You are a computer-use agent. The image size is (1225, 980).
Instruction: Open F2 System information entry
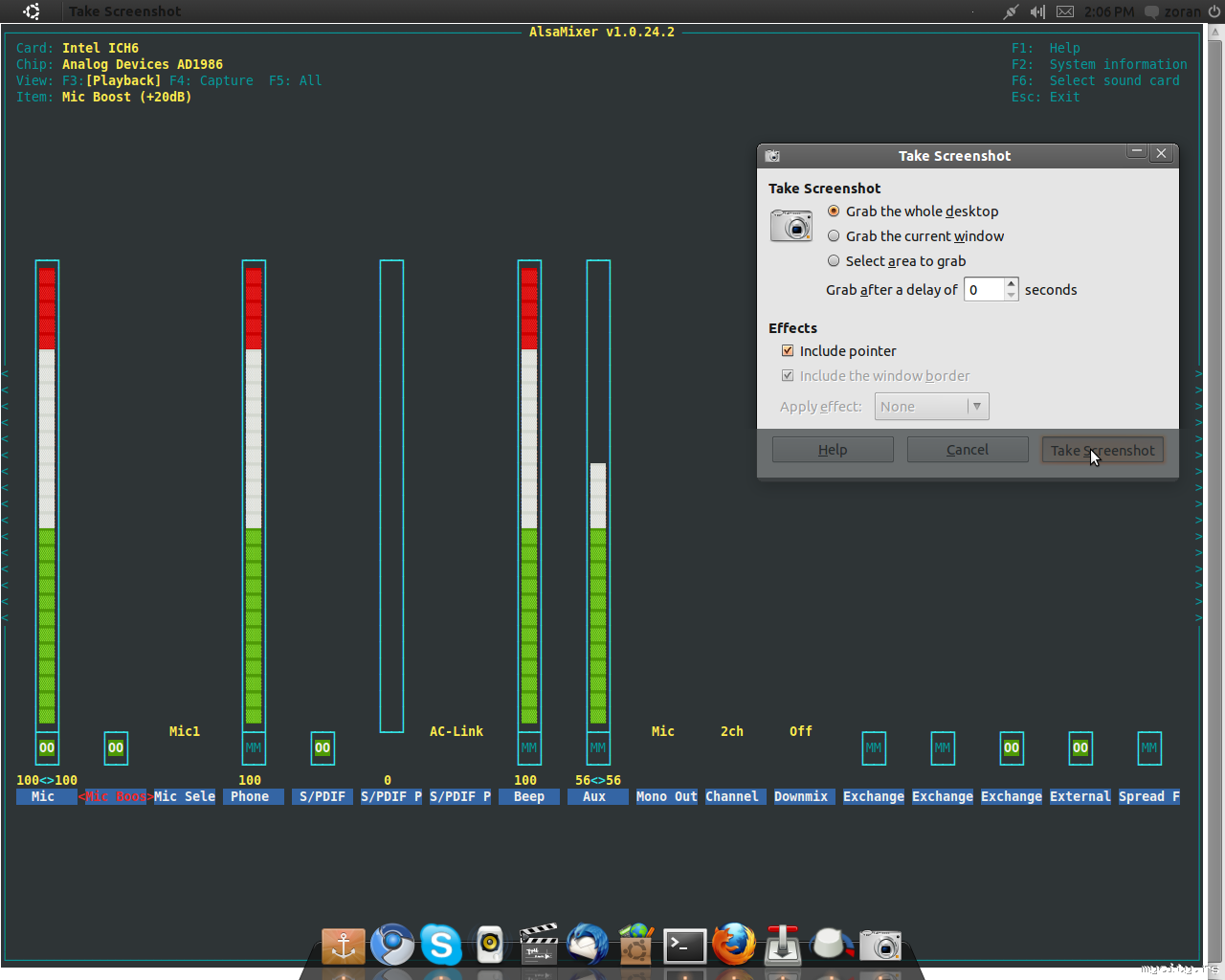coord(1100,64)
